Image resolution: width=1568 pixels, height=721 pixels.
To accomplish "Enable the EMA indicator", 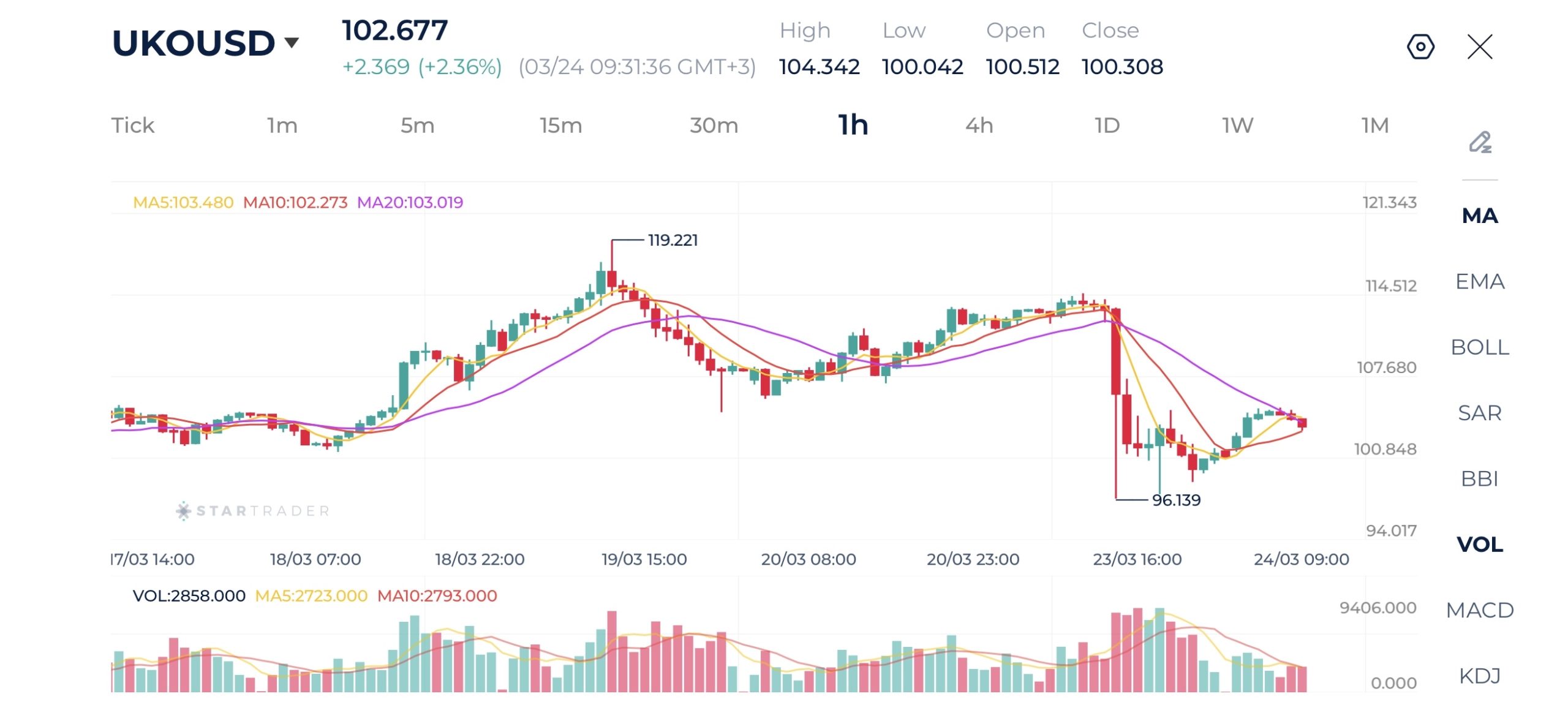I will [x=1479, y=281].
